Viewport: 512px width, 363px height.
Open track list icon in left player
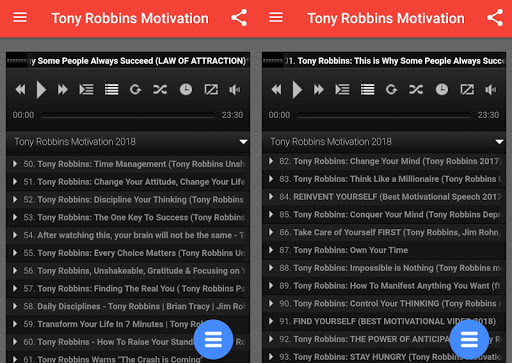111,89
